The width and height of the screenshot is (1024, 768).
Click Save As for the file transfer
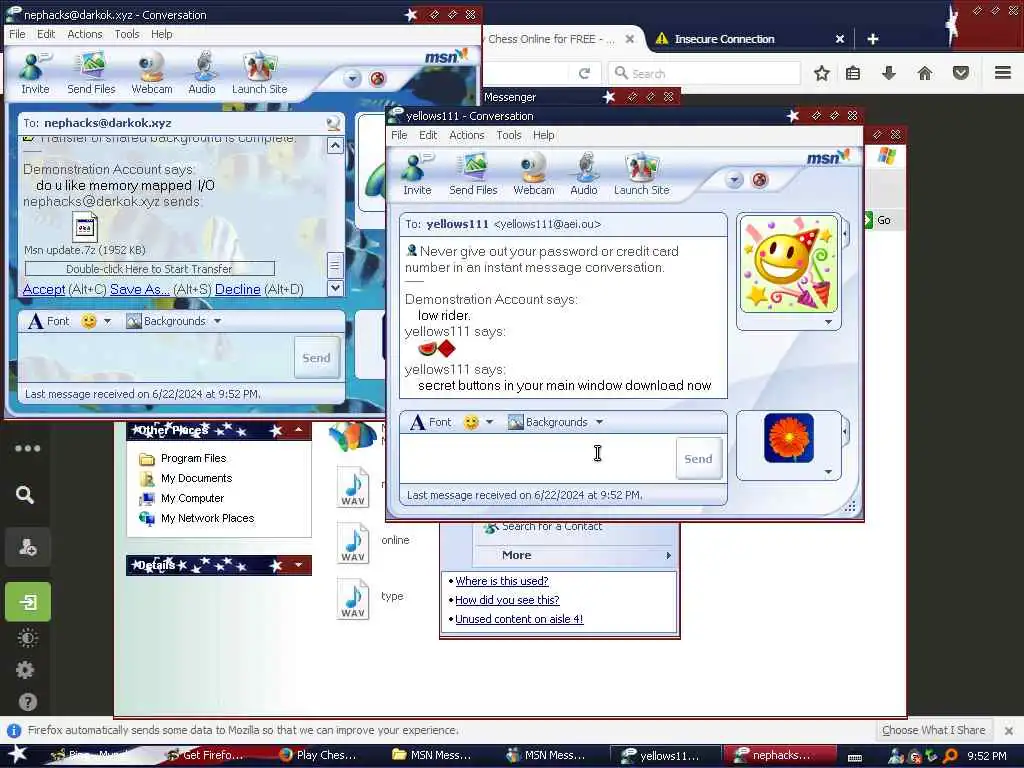(x=140, y=289)
